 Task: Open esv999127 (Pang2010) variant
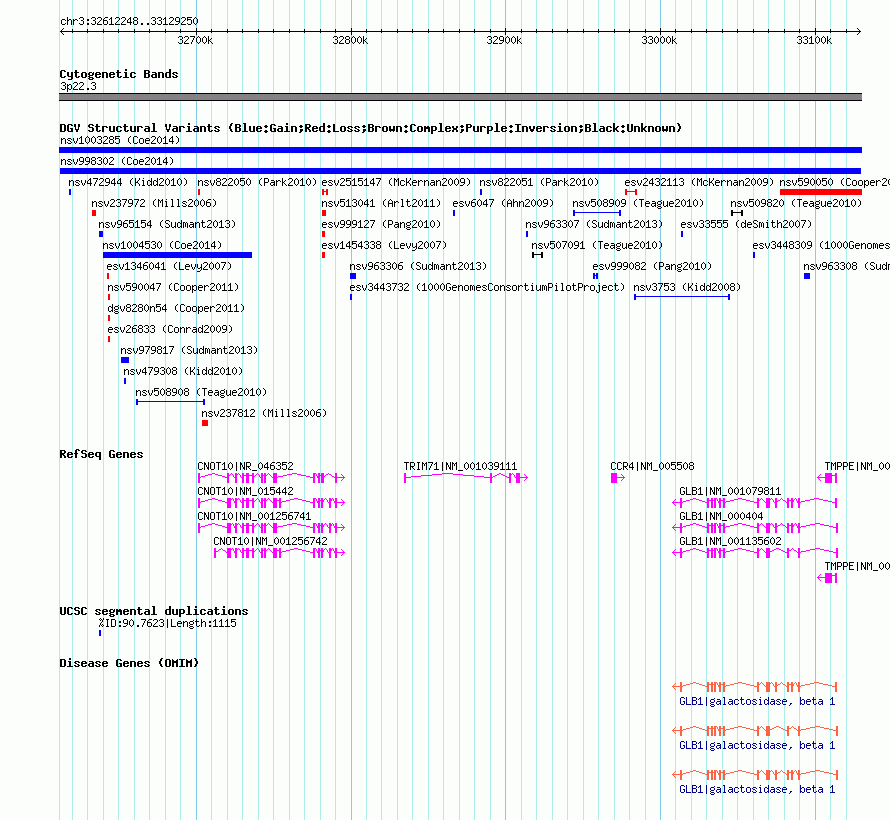pos(381,224)
